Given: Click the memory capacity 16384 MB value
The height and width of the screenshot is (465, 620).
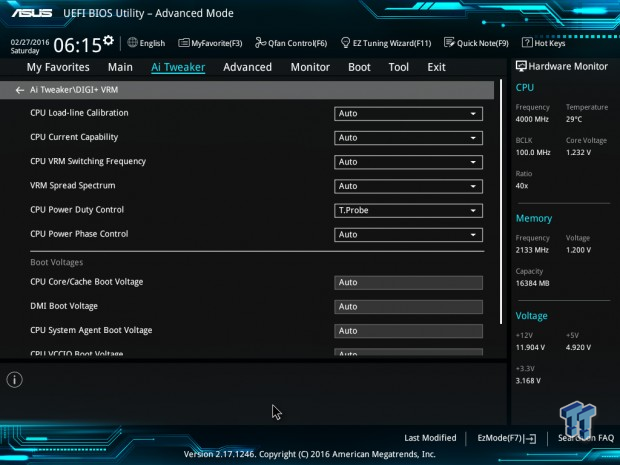Looking at the screenshot, I should point(532,283).
